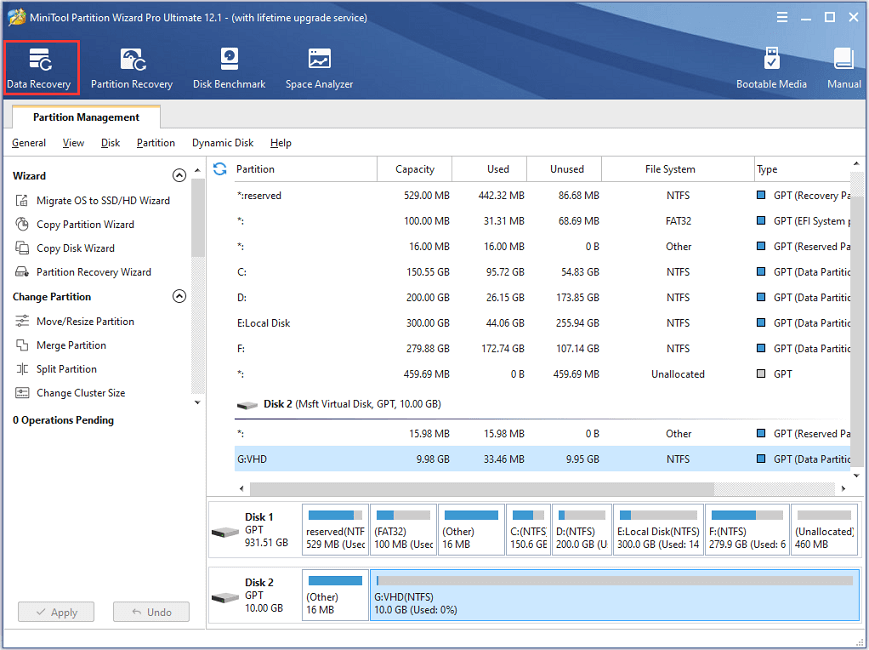Collapse the Change Partition section
Image resolution: width=869 pixels, height=650 pixels.
pos(179,296)
